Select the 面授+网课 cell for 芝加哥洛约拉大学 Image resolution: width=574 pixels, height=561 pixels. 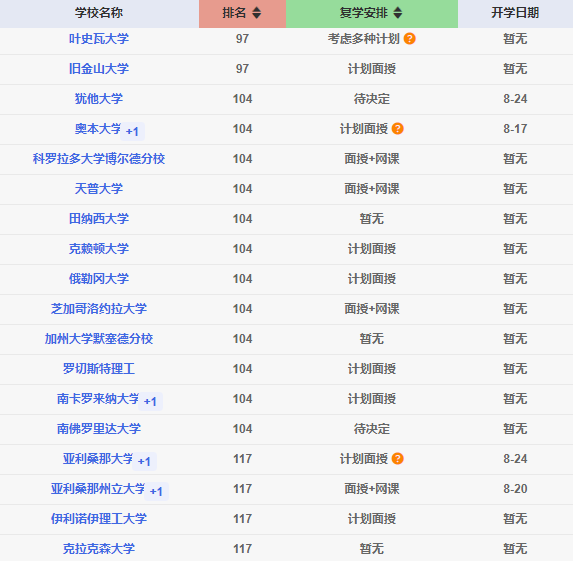point(372,309)
